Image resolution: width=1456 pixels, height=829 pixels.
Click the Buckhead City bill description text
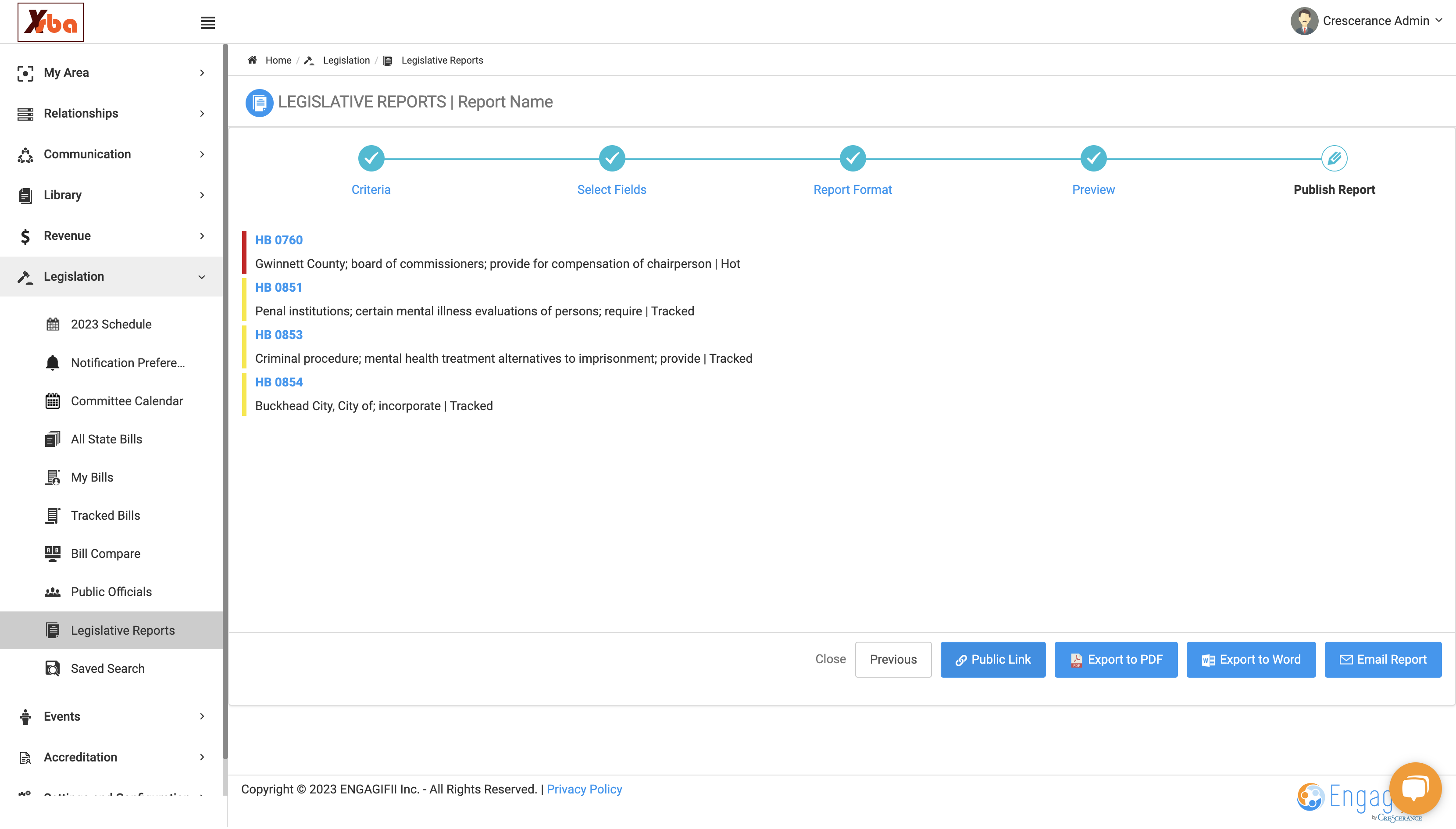374,406
